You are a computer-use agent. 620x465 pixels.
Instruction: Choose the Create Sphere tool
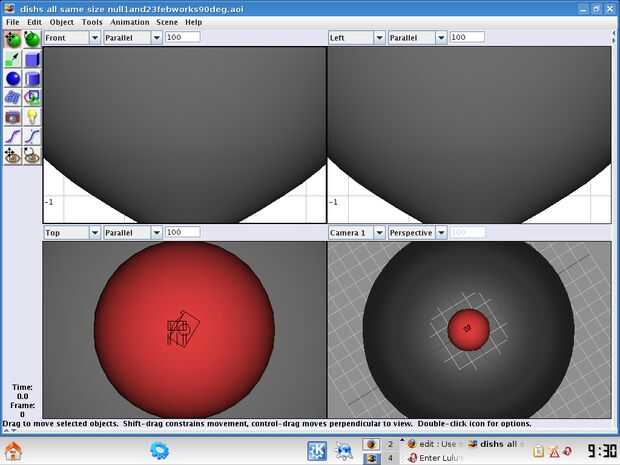pyautogui.click(x=13, y=78)
